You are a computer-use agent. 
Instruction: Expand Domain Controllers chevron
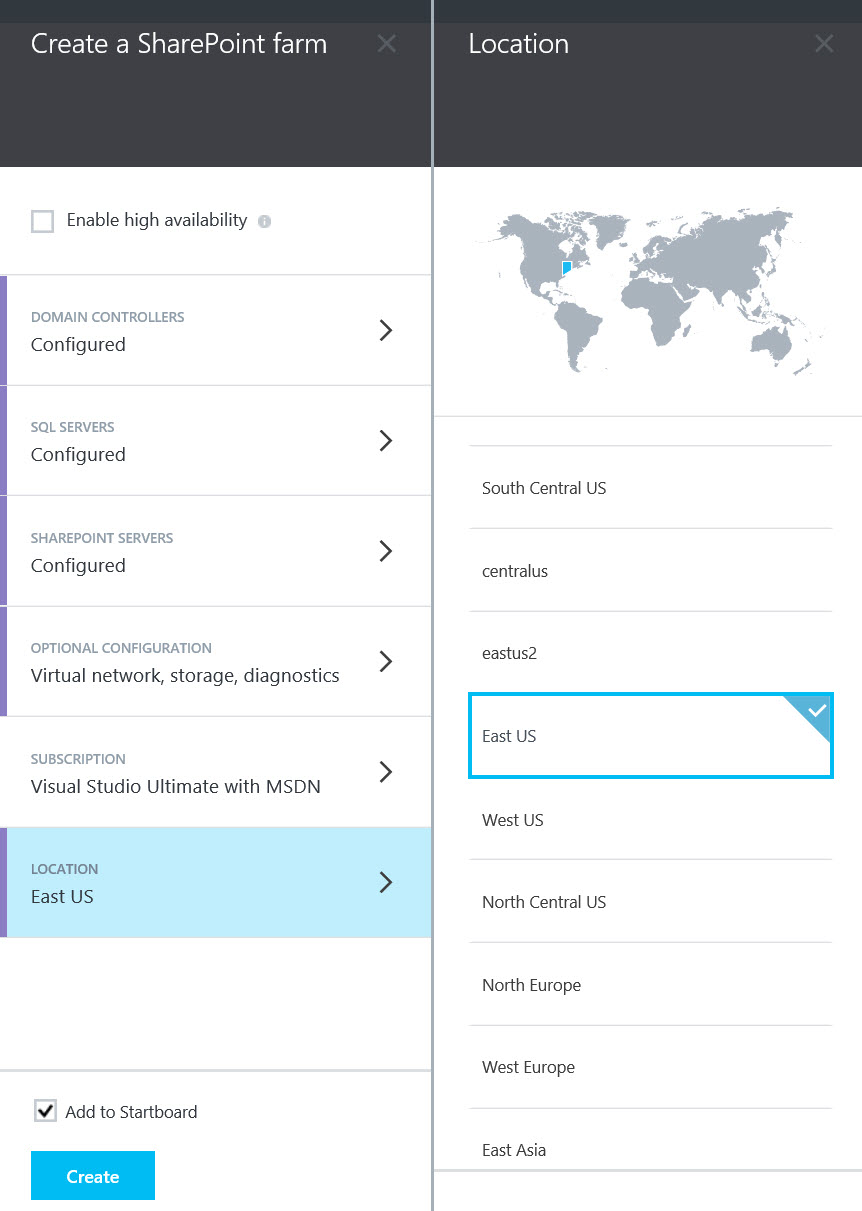[x=386, y=331]
